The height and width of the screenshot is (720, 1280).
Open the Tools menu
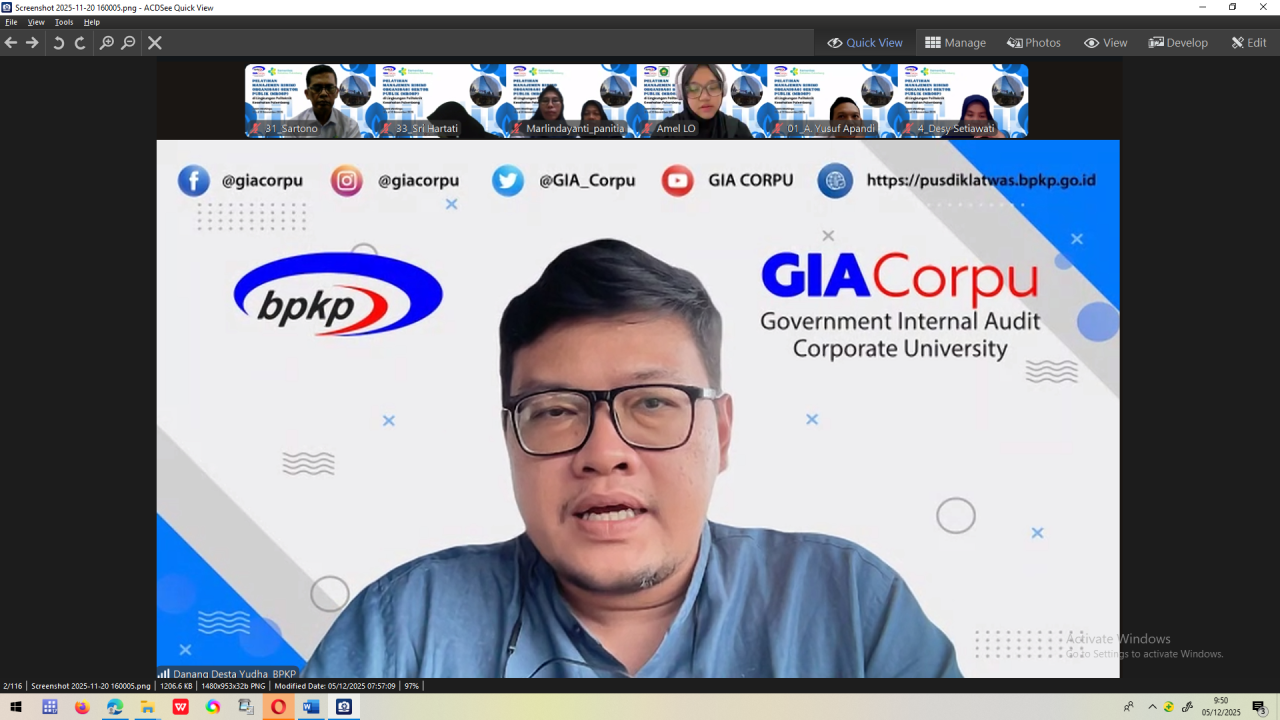[64, 22]
